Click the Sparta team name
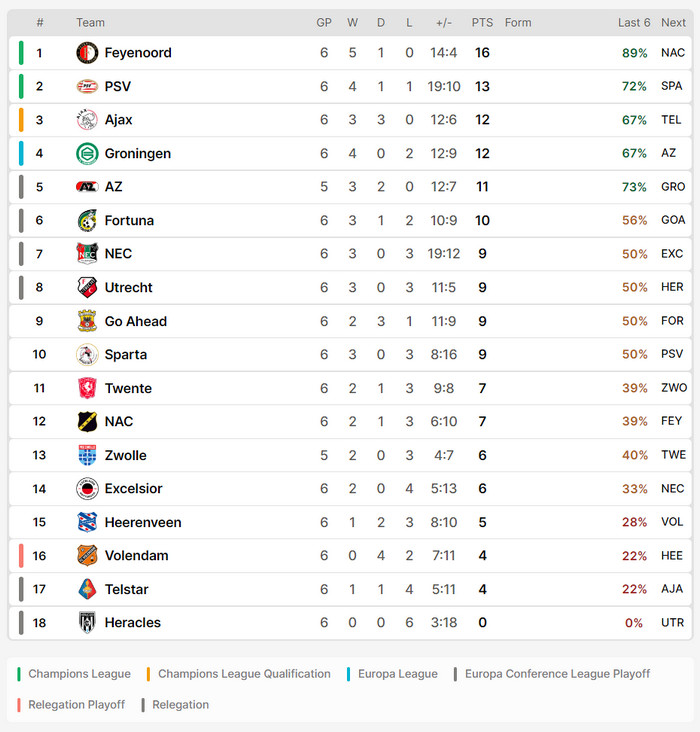Image resolution: width=700 pixels, height=732 pixels. [x=125, y=355]
